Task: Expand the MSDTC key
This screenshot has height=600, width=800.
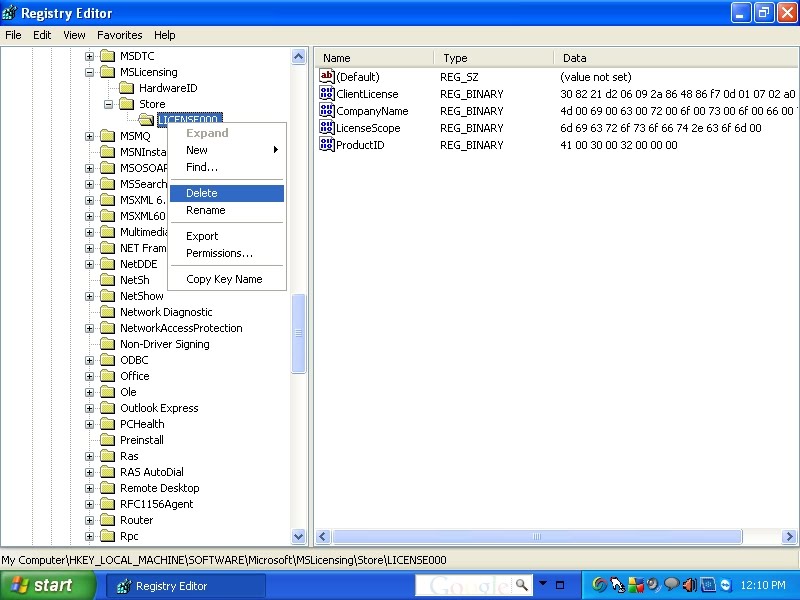Action: click(89, 56)
